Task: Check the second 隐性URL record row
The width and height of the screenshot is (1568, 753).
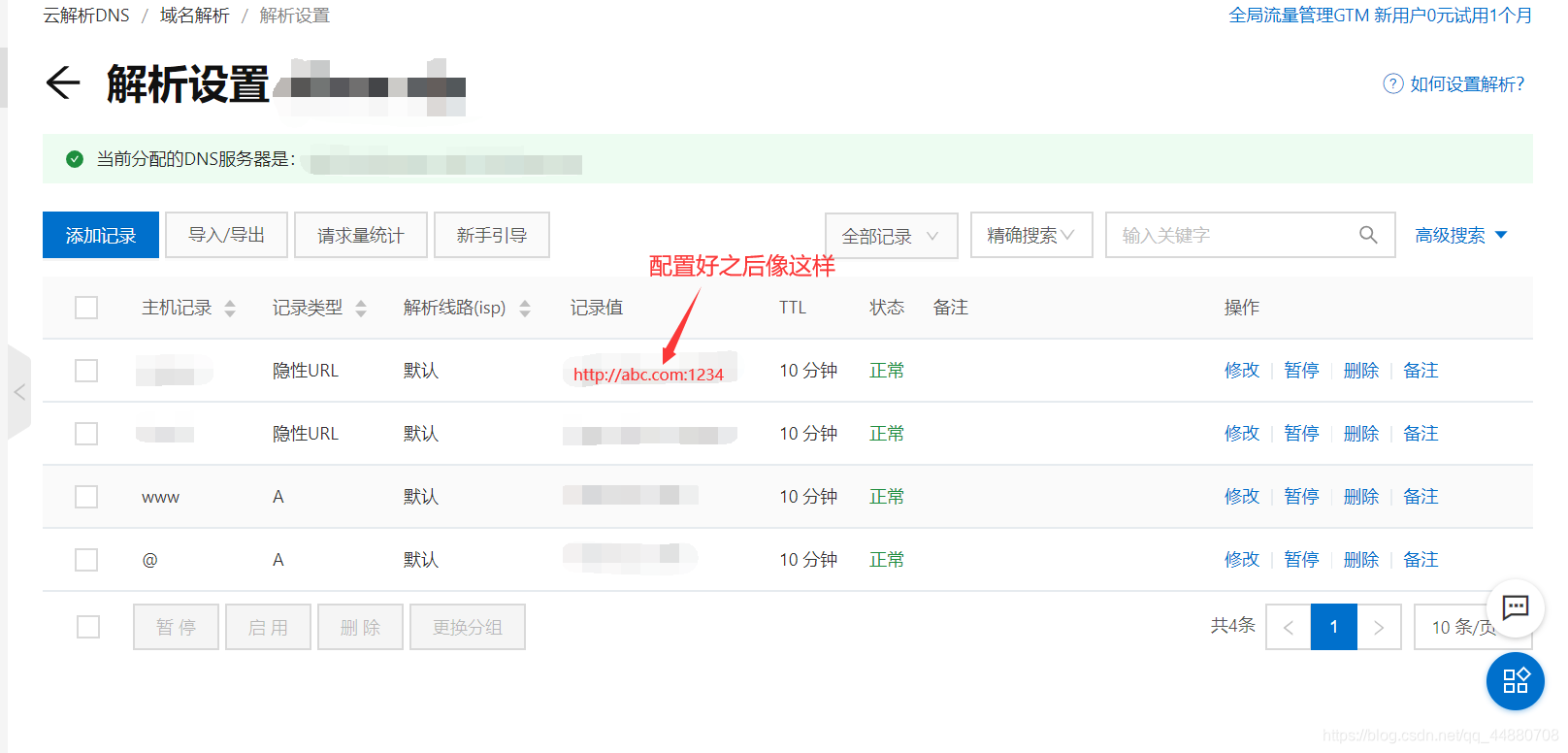Action: click(86, 434)
